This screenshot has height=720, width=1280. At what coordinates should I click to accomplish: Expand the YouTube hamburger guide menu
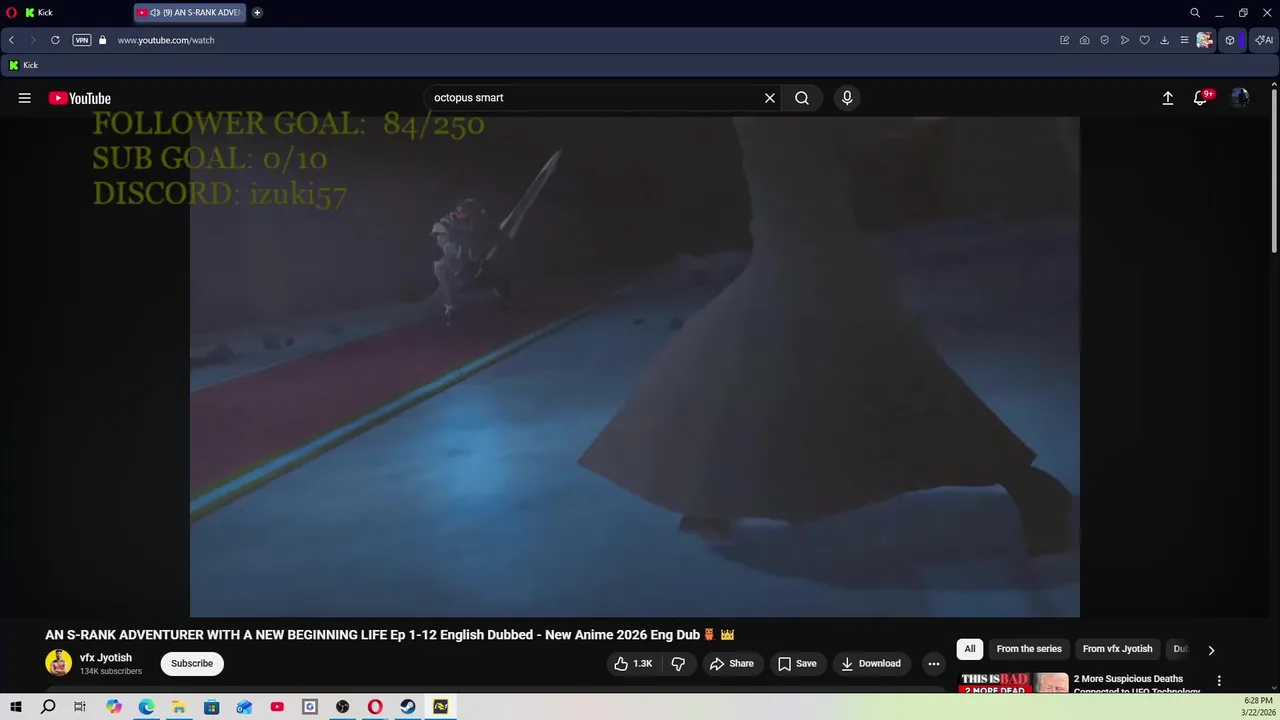click(25, 98)
